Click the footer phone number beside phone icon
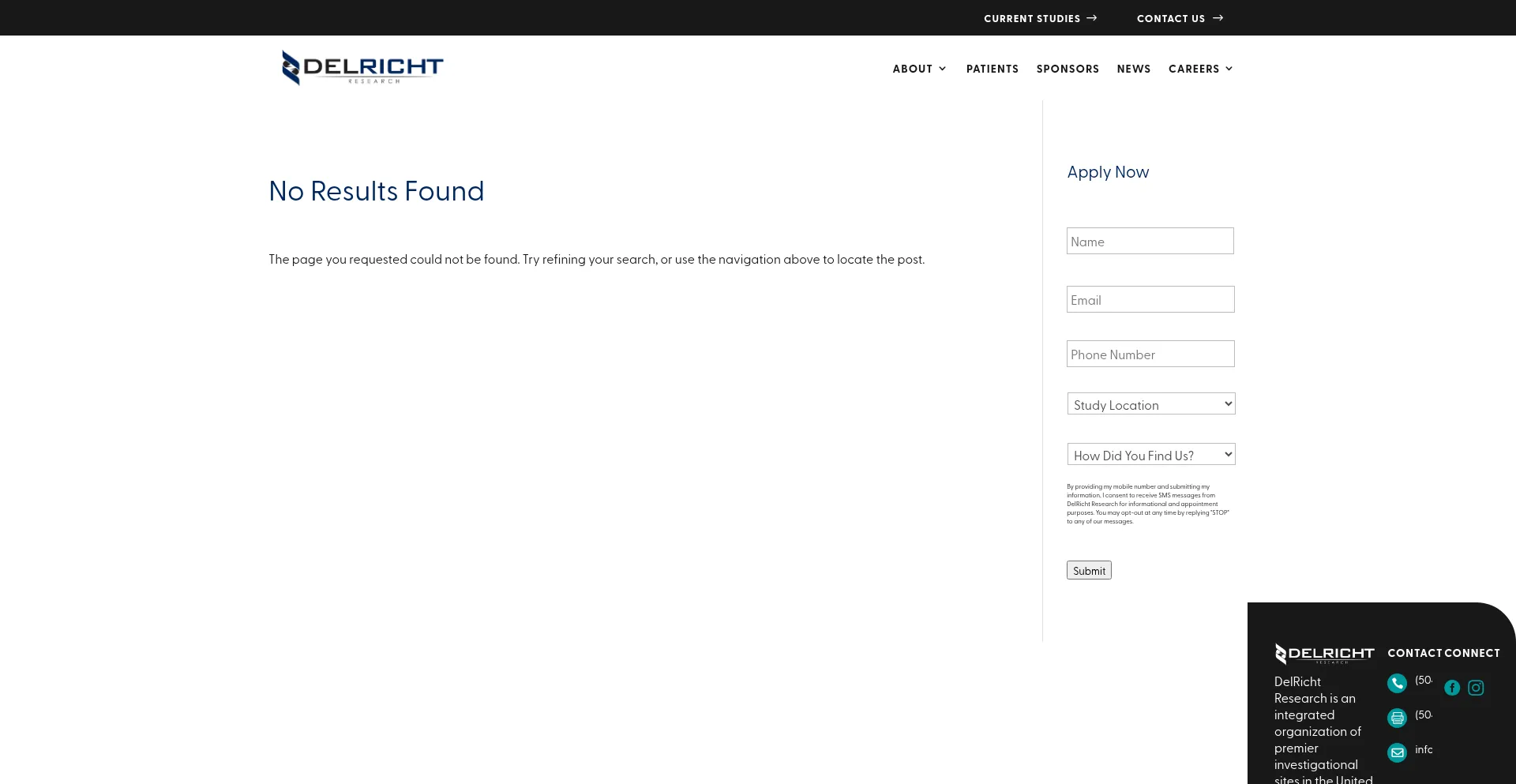Viewport: 1516px width, 784px height. pos(1424,680)
